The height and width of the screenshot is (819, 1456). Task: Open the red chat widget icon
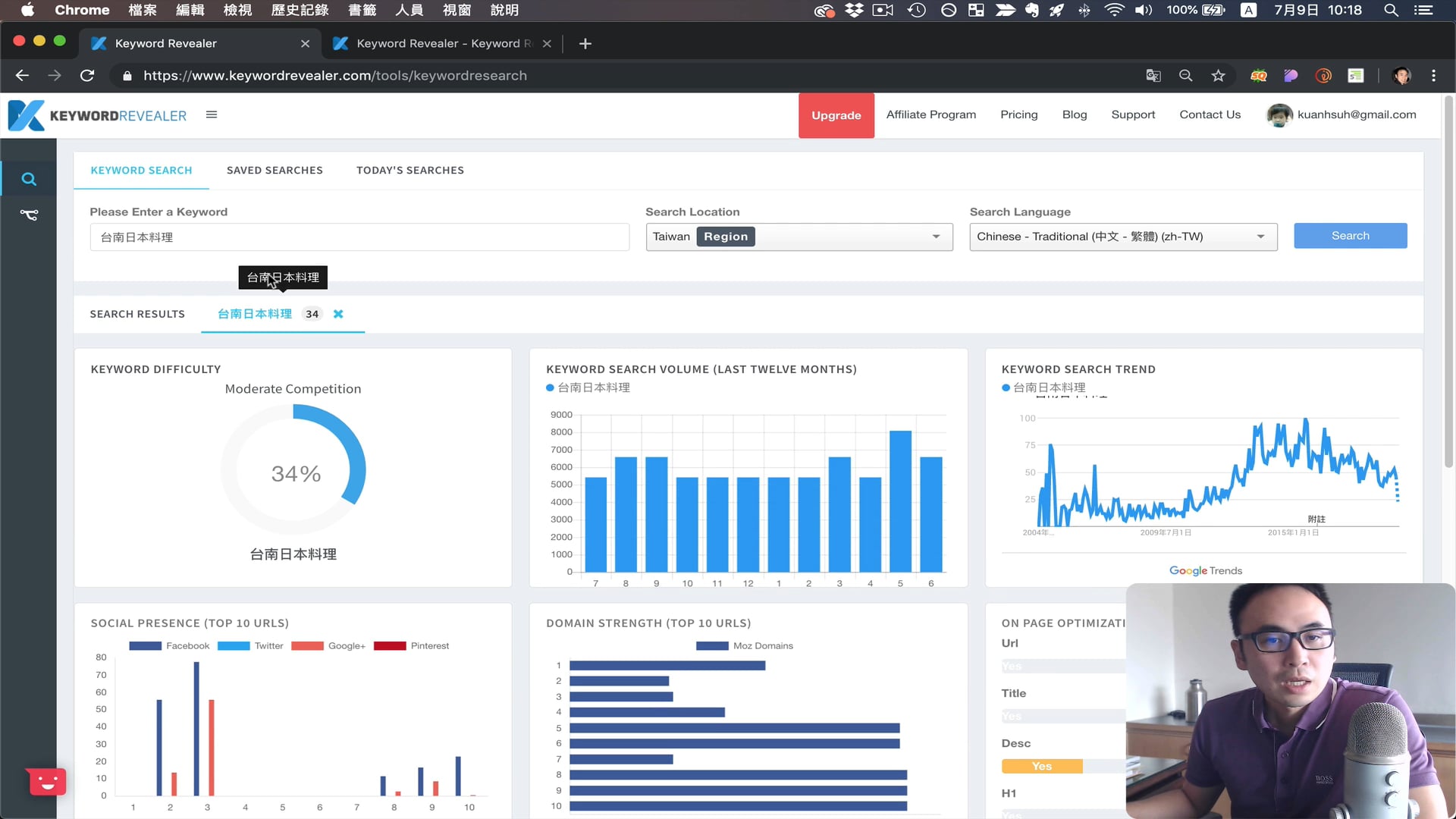pyautogui.click(x=47, y=781)
